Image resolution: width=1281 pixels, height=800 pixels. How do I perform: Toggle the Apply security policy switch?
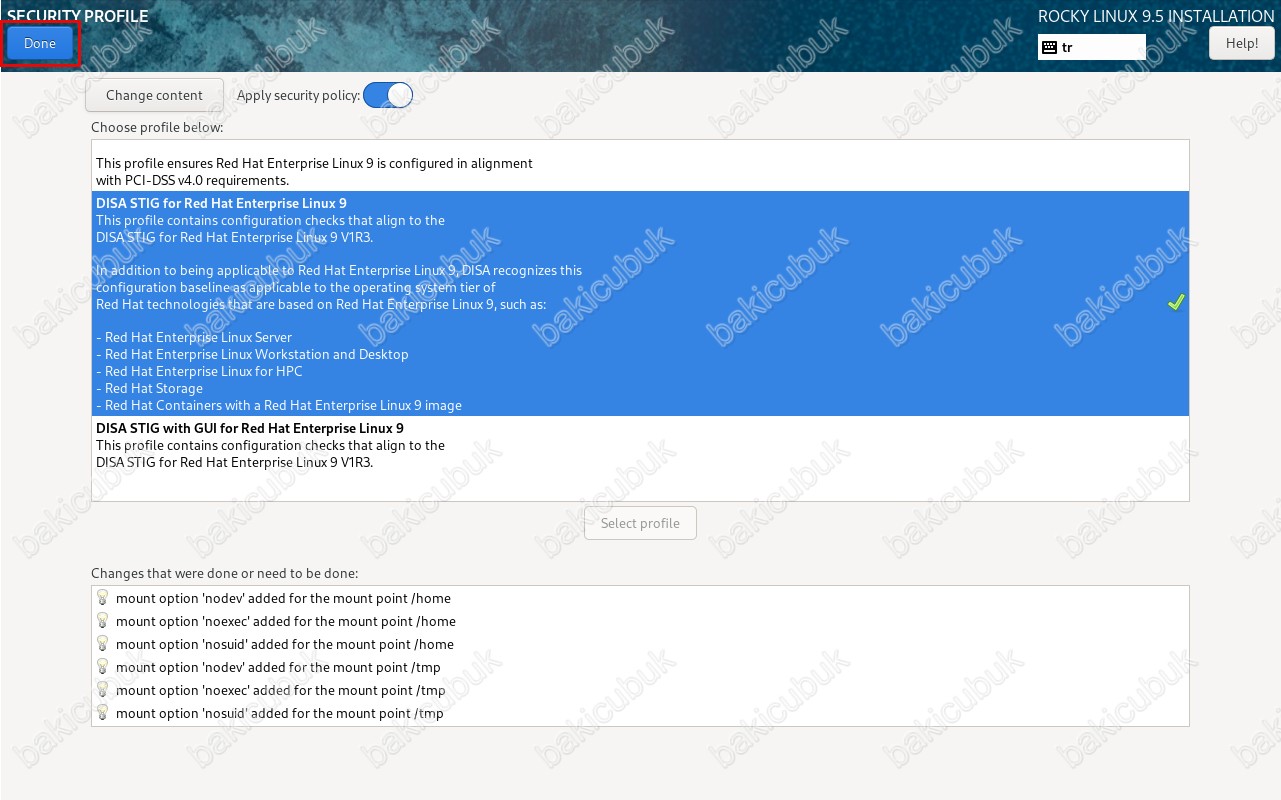tap(388, 95)
